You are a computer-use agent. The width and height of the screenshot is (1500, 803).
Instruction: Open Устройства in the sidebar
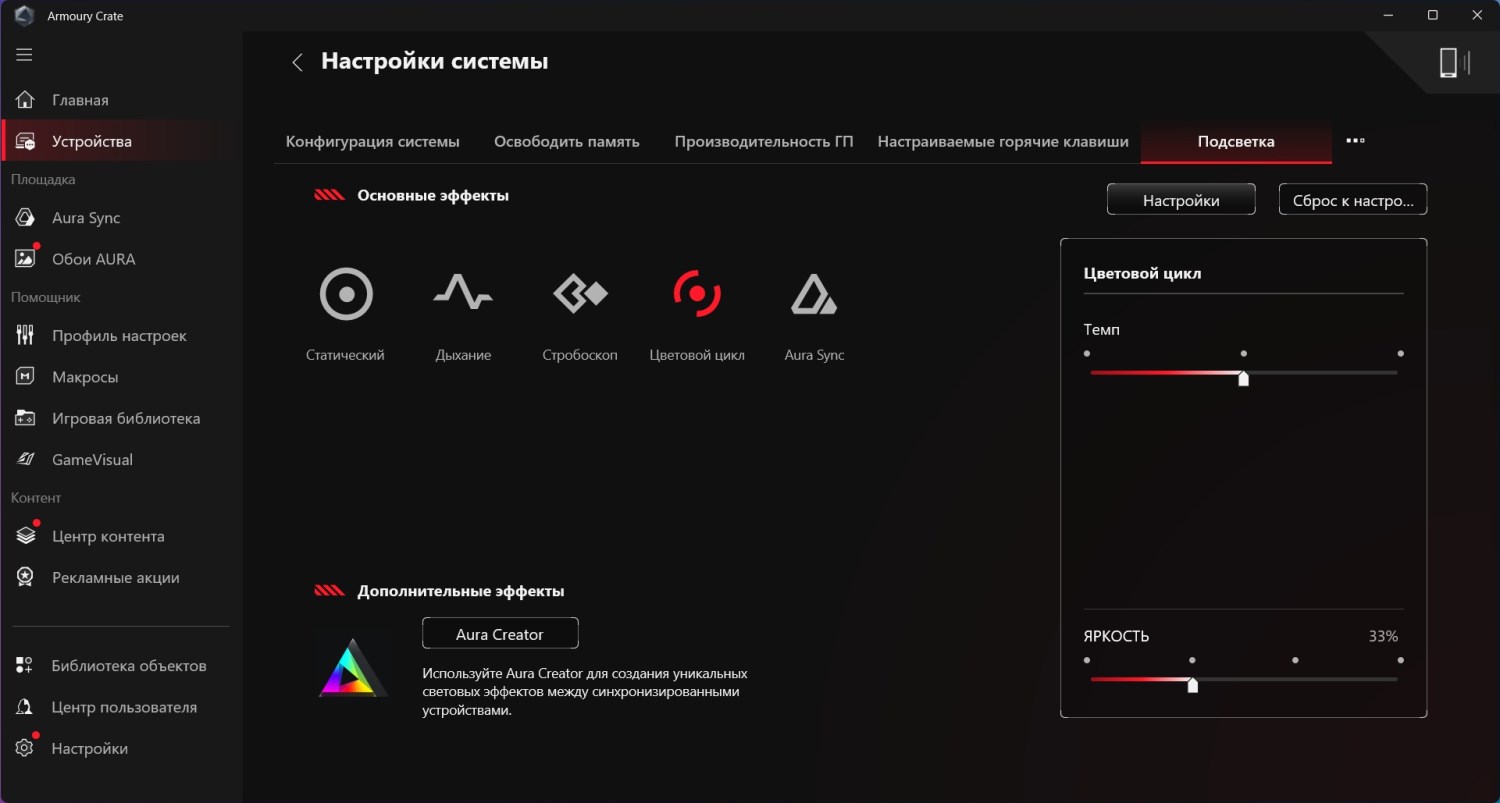coord(122,141)
